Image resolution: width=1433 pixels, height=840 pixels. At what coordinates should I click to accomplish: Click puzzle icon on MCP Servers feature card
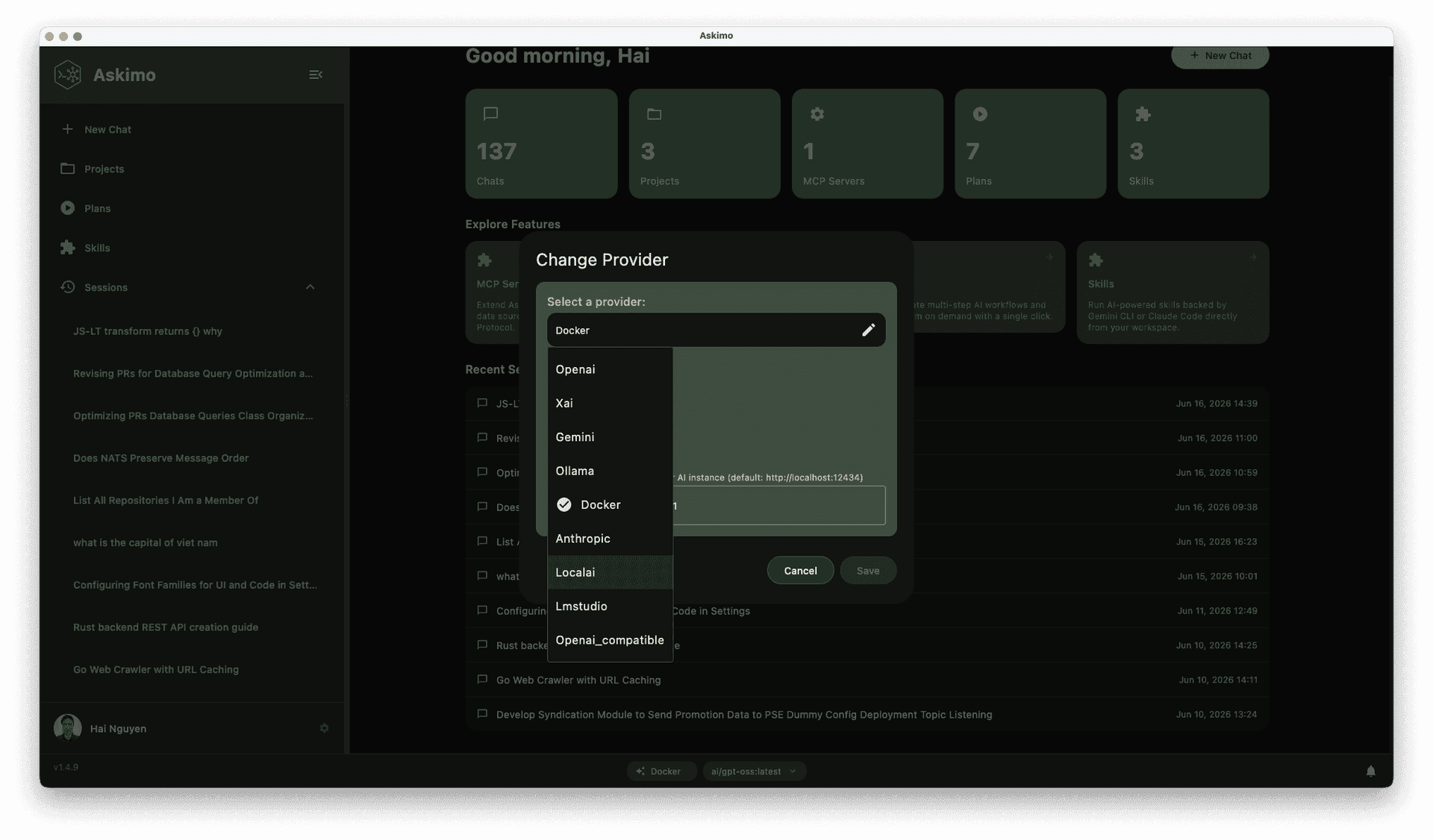(484, 260)
